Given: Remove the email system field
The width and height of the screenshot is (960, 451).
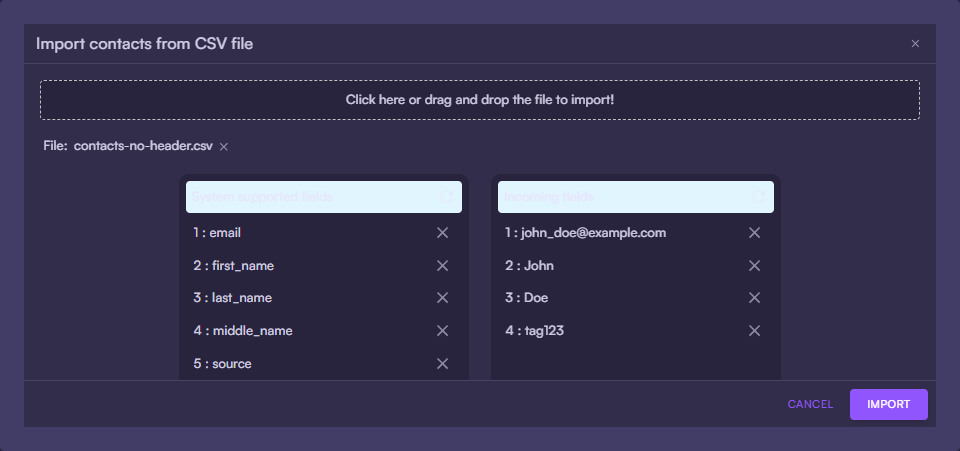Looking at the screenshot, I should pos(442,233).
